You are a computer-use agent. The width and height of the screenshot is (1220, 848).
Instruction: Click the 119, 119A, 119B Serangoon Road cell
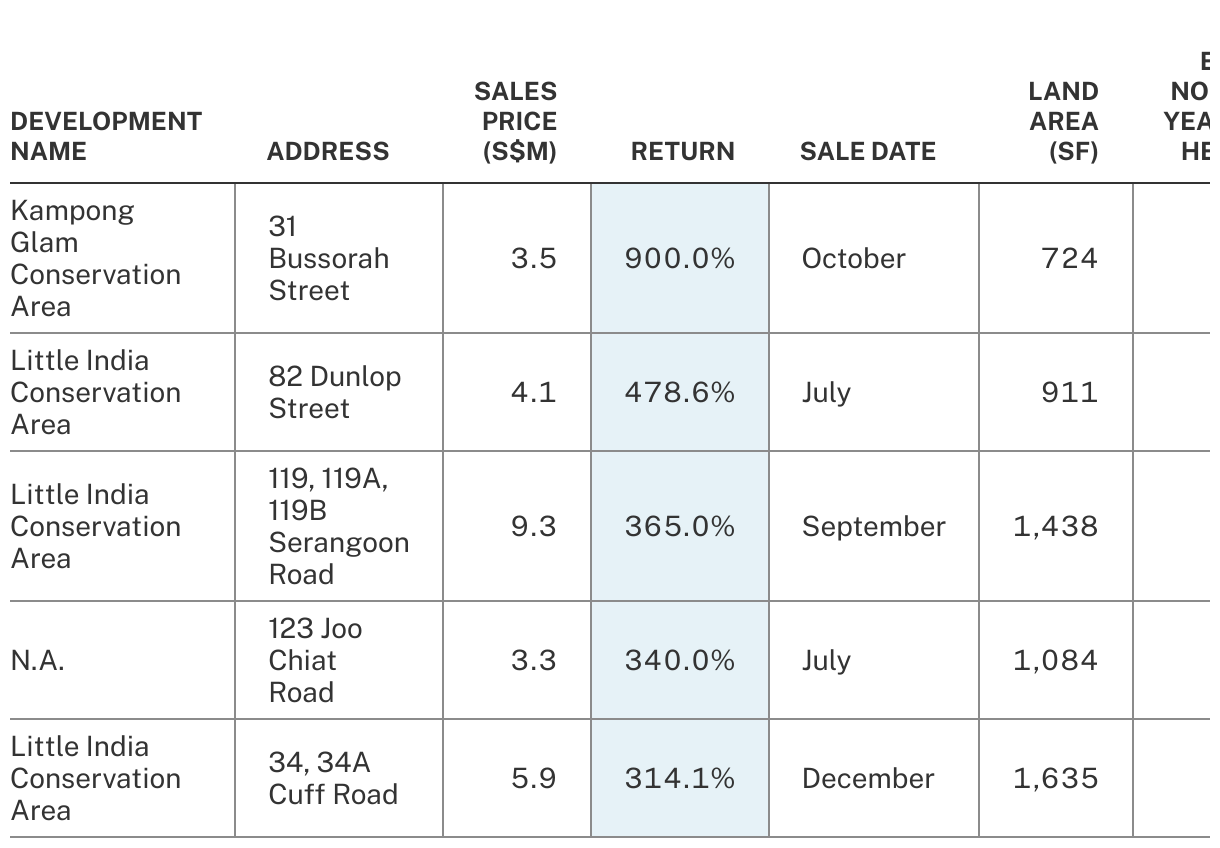click(338, 526)
